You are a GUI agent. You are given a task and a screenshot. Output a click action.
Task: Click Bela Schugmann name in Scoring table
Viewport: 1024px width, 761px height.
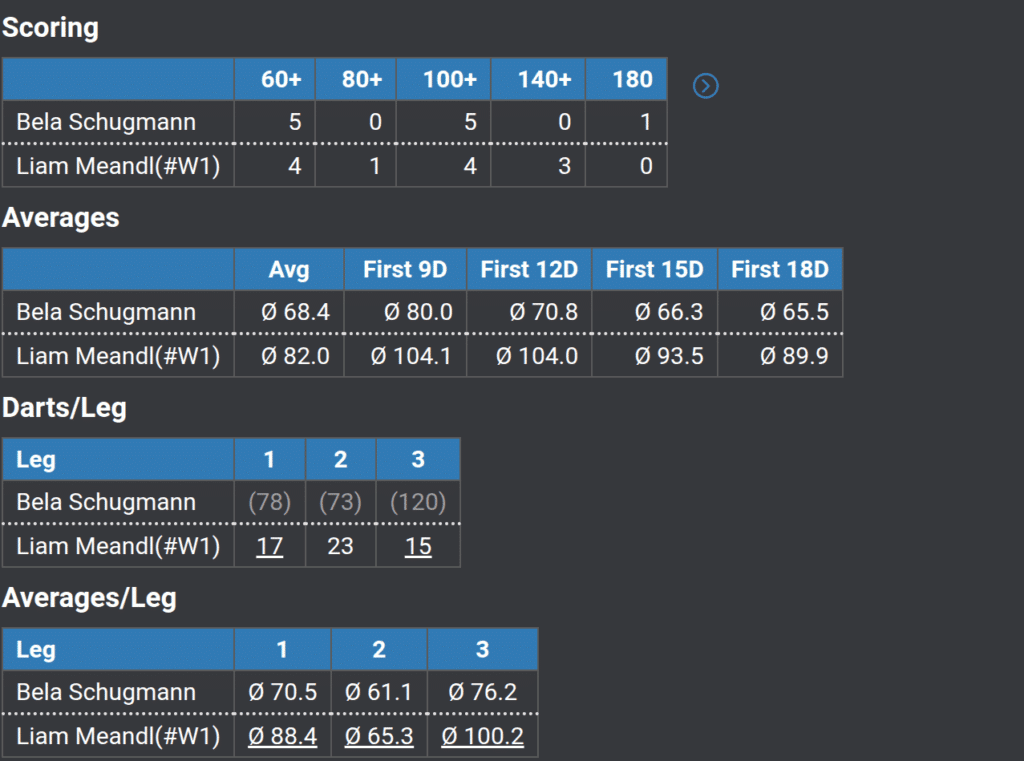click(x=106, y=123)
